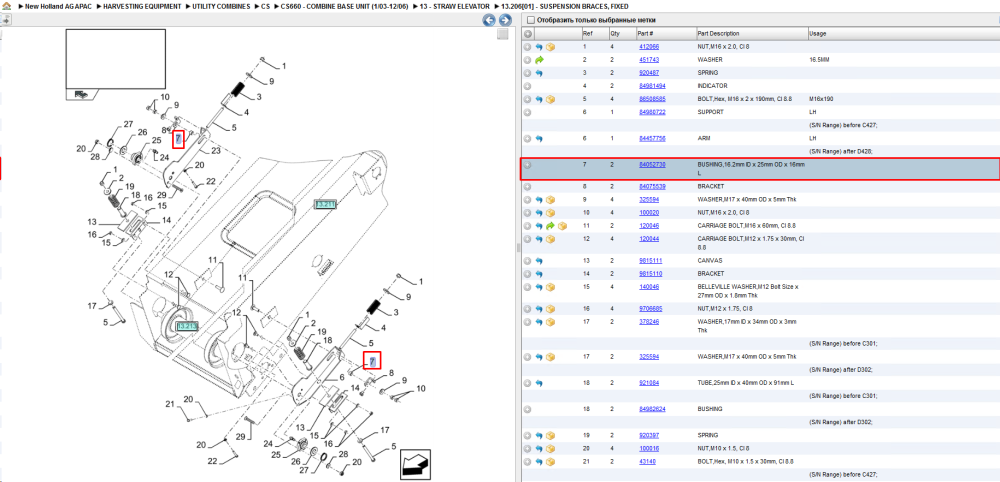Open part number link 451743
This screenshot has height=482, width=1000.
point(649,59)
